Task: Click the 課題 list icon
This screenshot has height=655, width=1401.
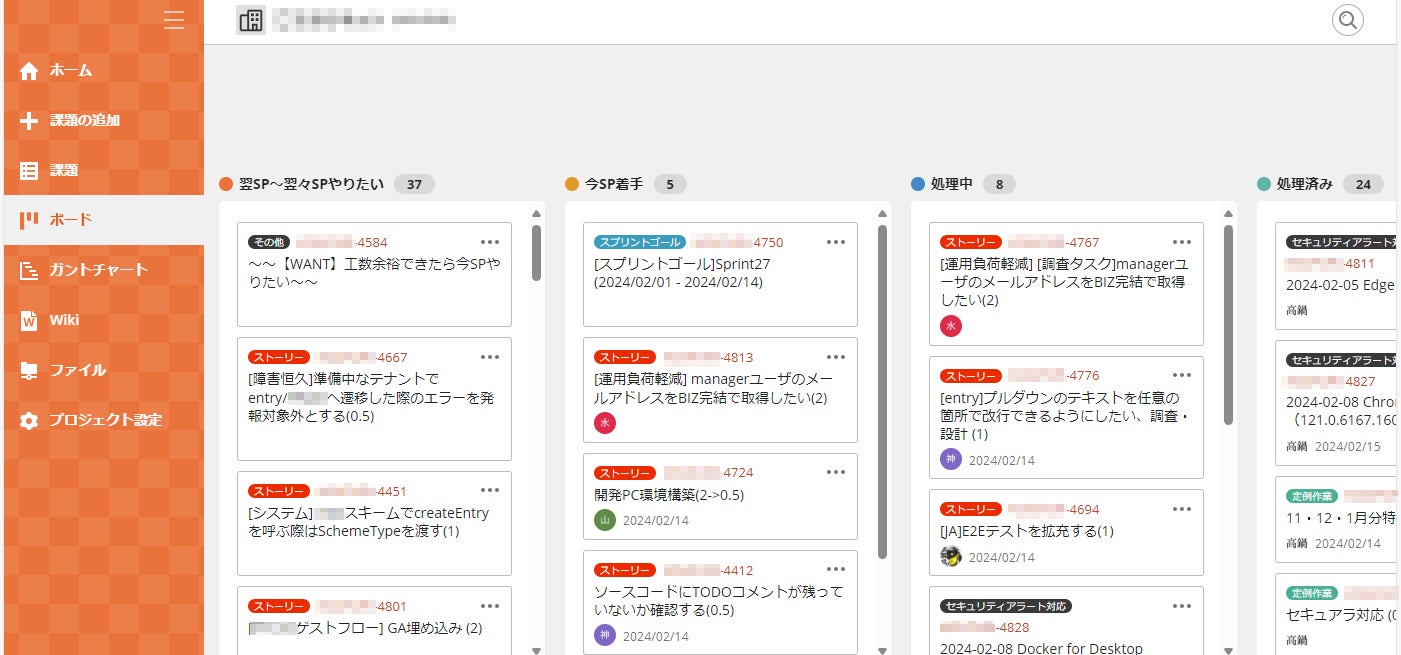Action: coord(29,170)
